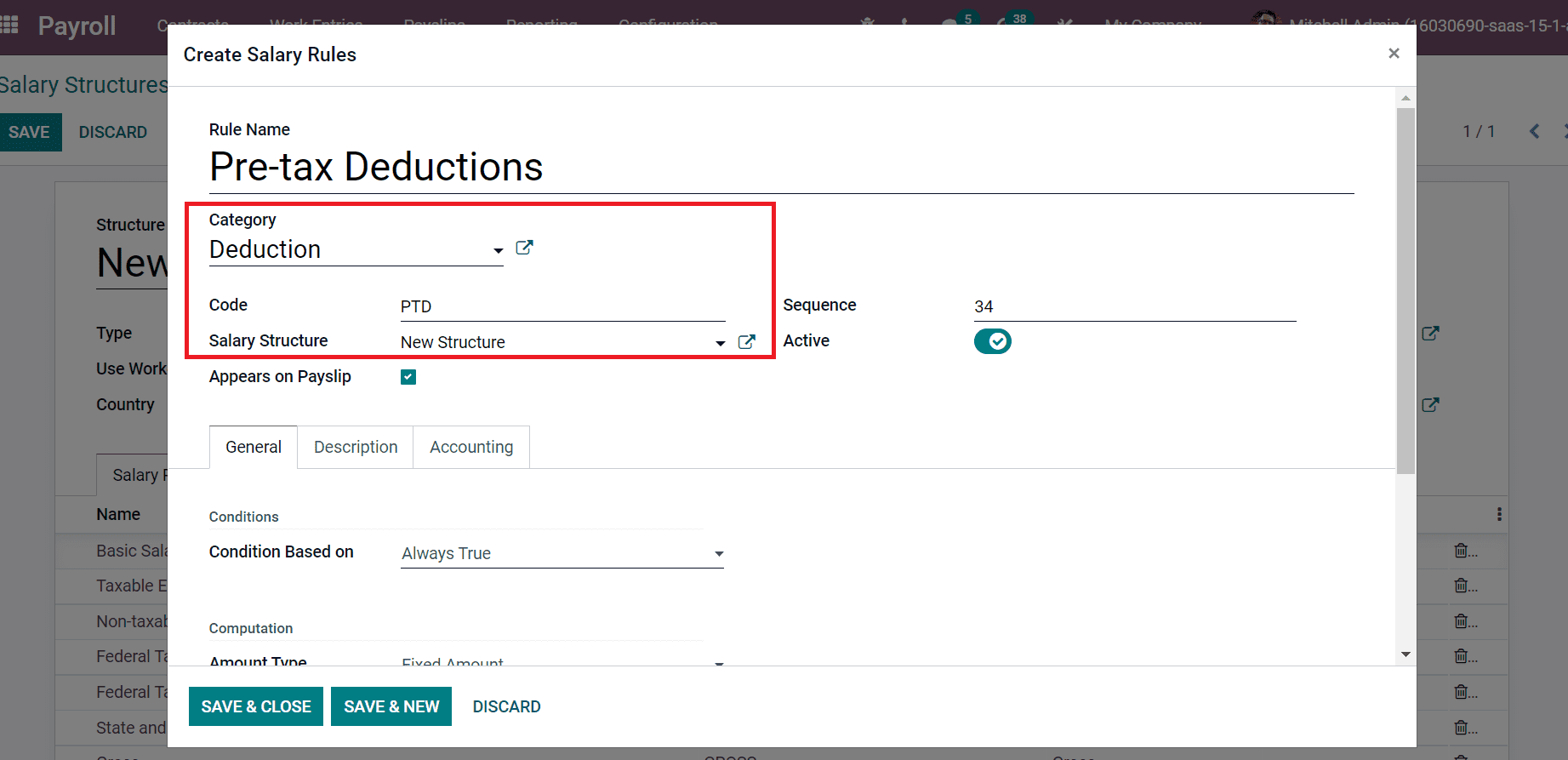1568x760 pixels.
Task: Click the Save & New button
Action: [391, 706]
